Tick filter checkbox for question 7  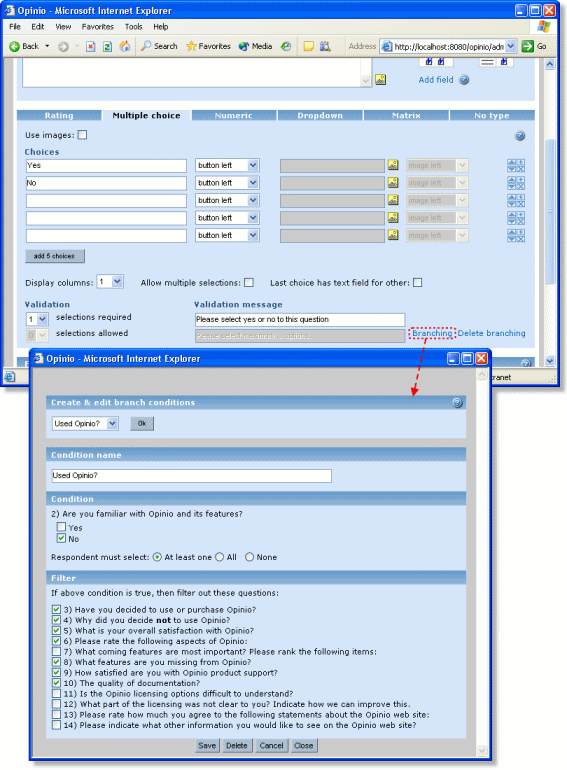tap(56, 652)
